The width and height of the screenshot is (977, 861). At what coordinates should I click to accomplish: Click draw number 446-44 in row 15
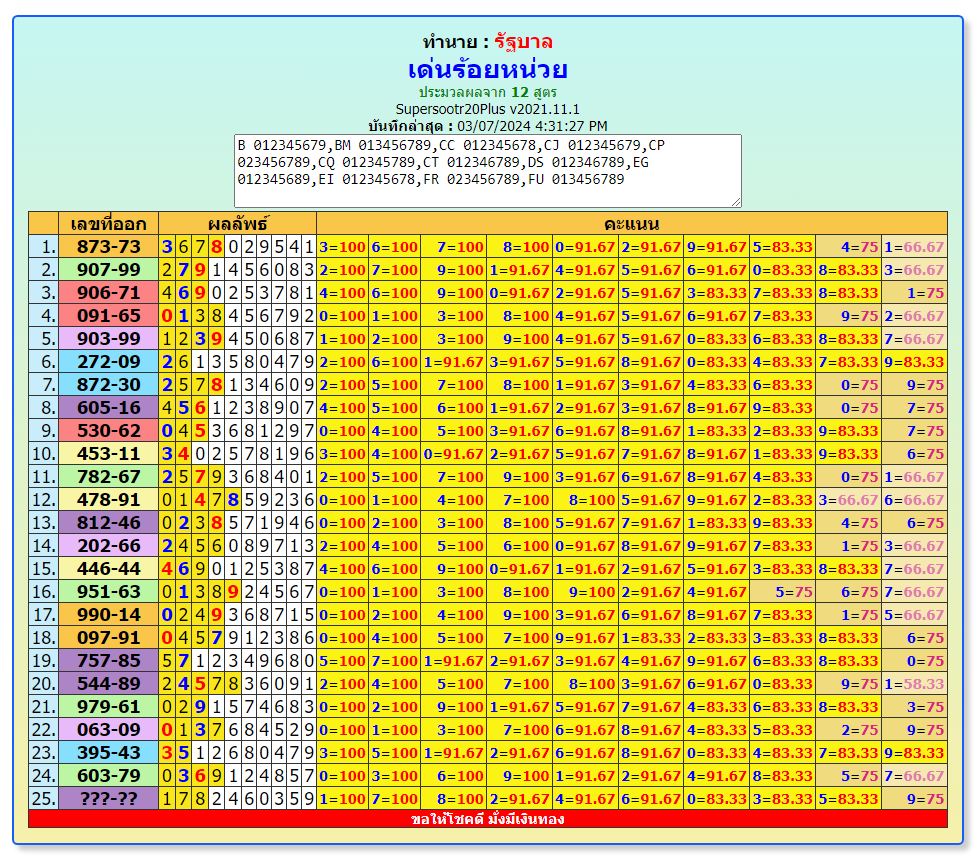coord(108,569)
